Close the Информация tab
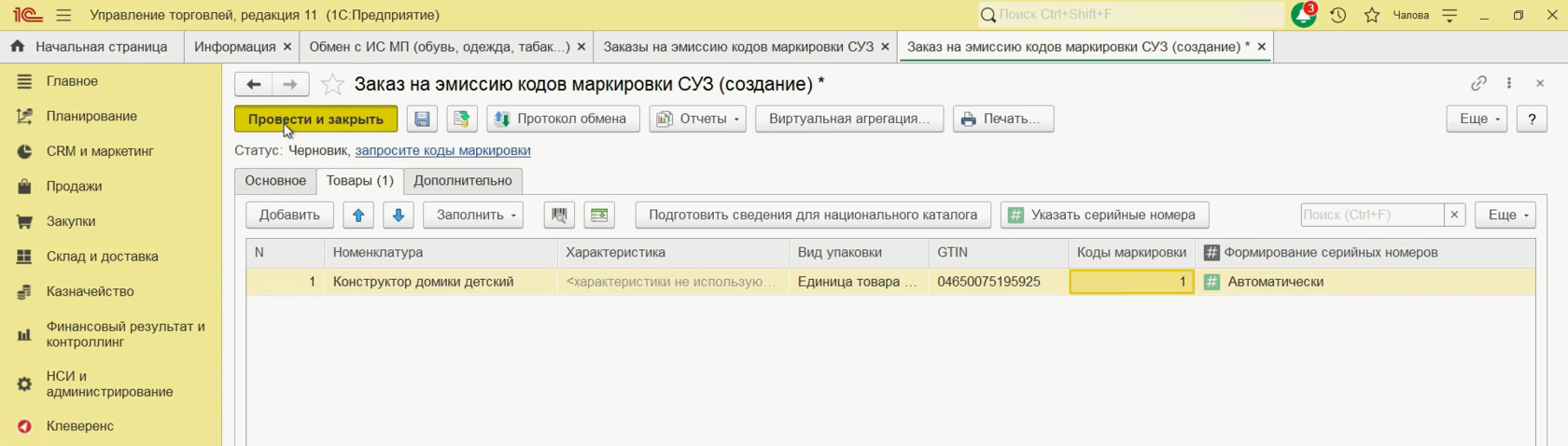The image size is (1568, 446). click(287, 47)
